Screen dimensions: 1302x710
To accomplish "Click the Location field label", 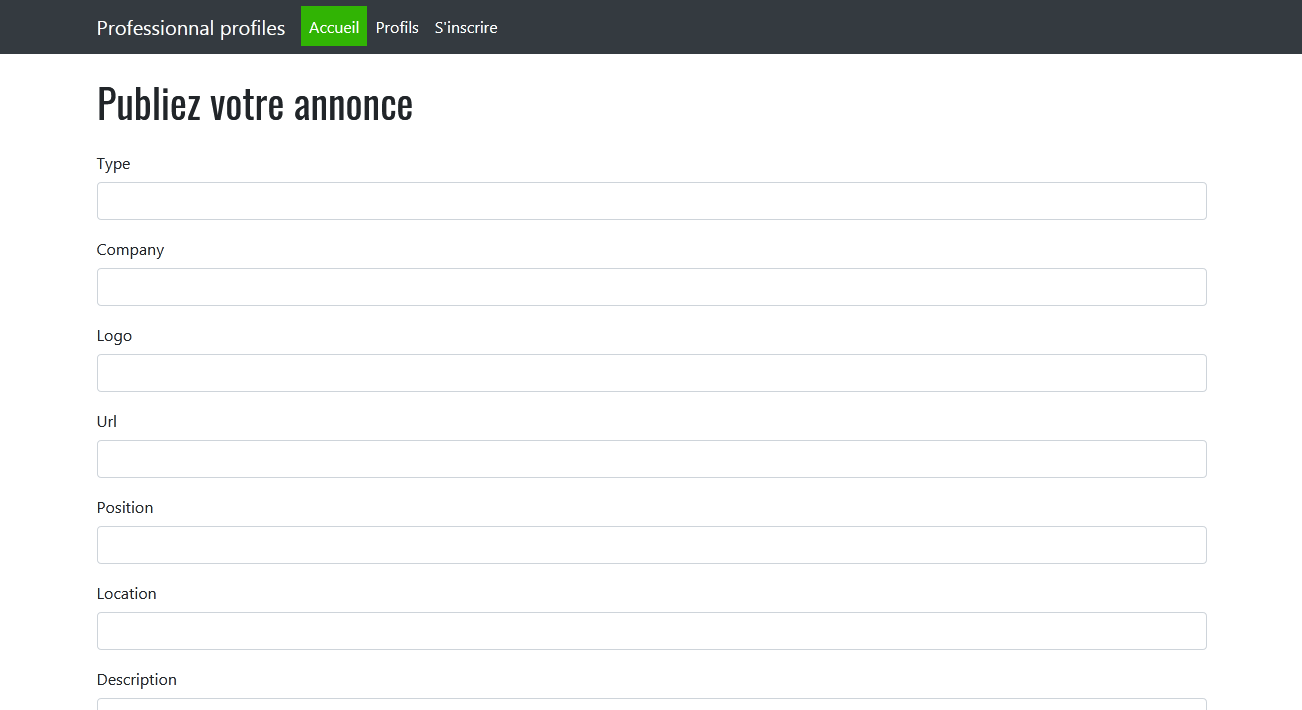I will pos(127,593).
